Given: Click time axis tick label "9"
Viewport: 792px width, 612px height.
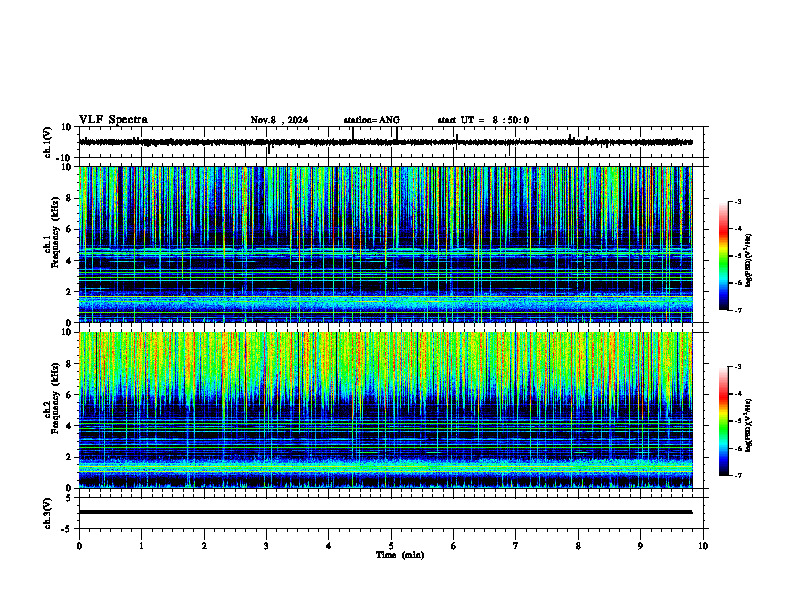Looking at the screenshot, I should [641, 546].
